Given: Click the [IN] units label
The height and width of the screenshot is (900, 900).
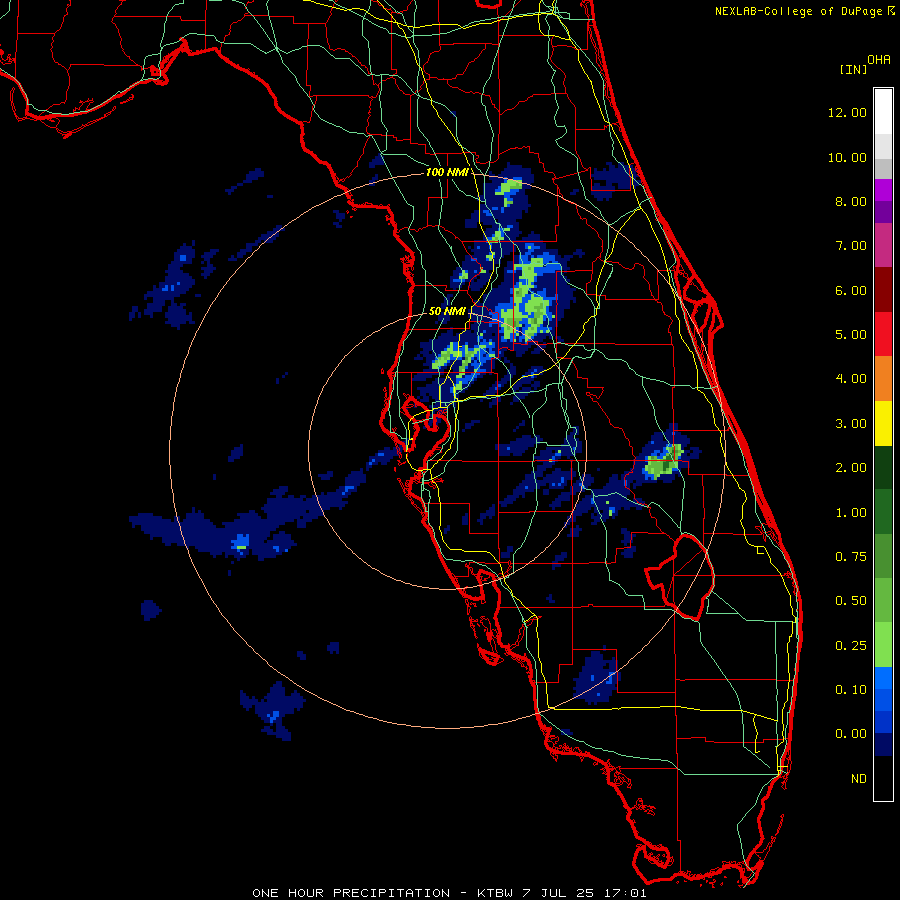Looking at the screenshot, I should pyautogui.click(x=853, y=69).
